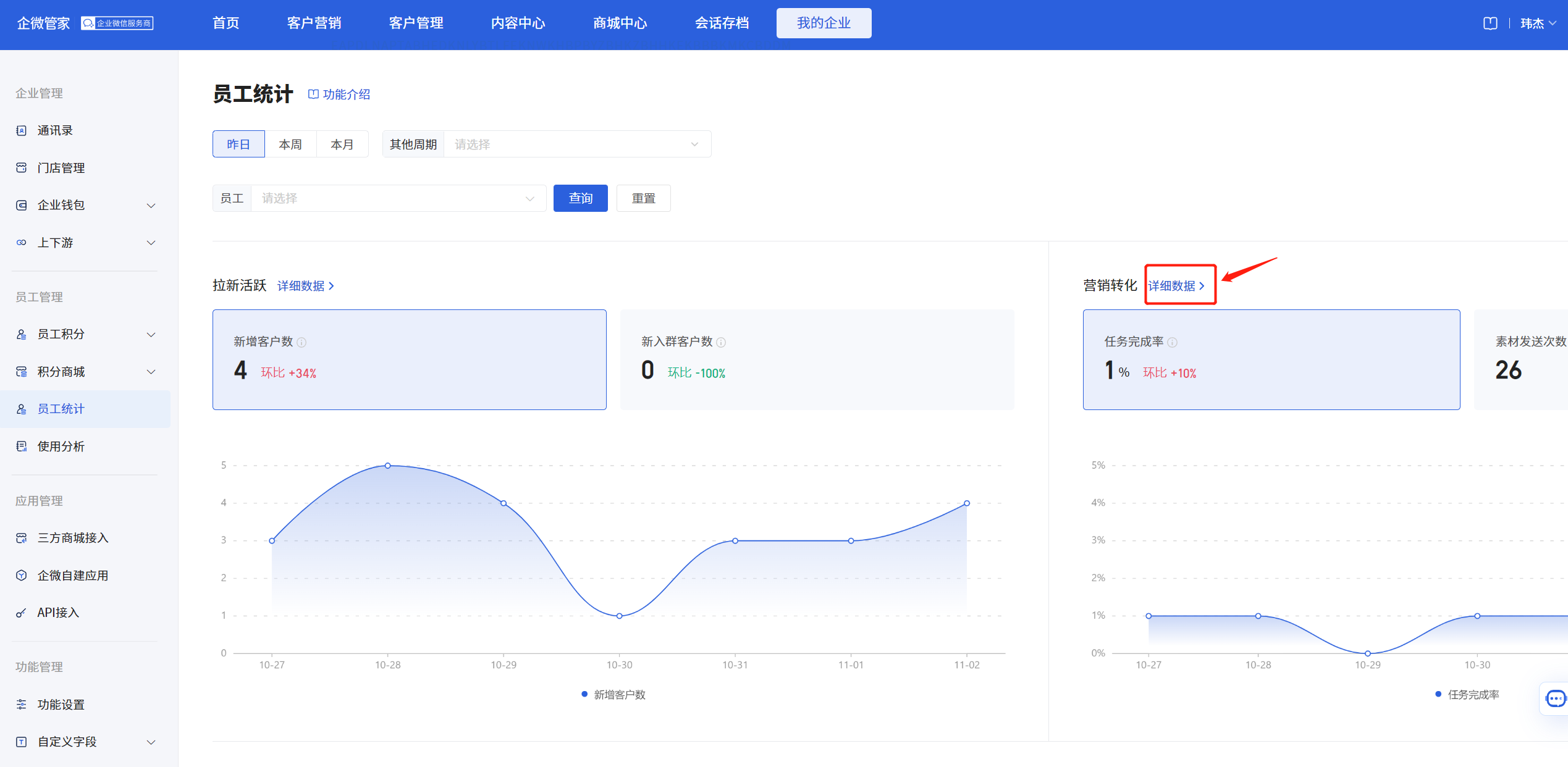Click the 企业钱包 wallet icon

tap(22, 205)
